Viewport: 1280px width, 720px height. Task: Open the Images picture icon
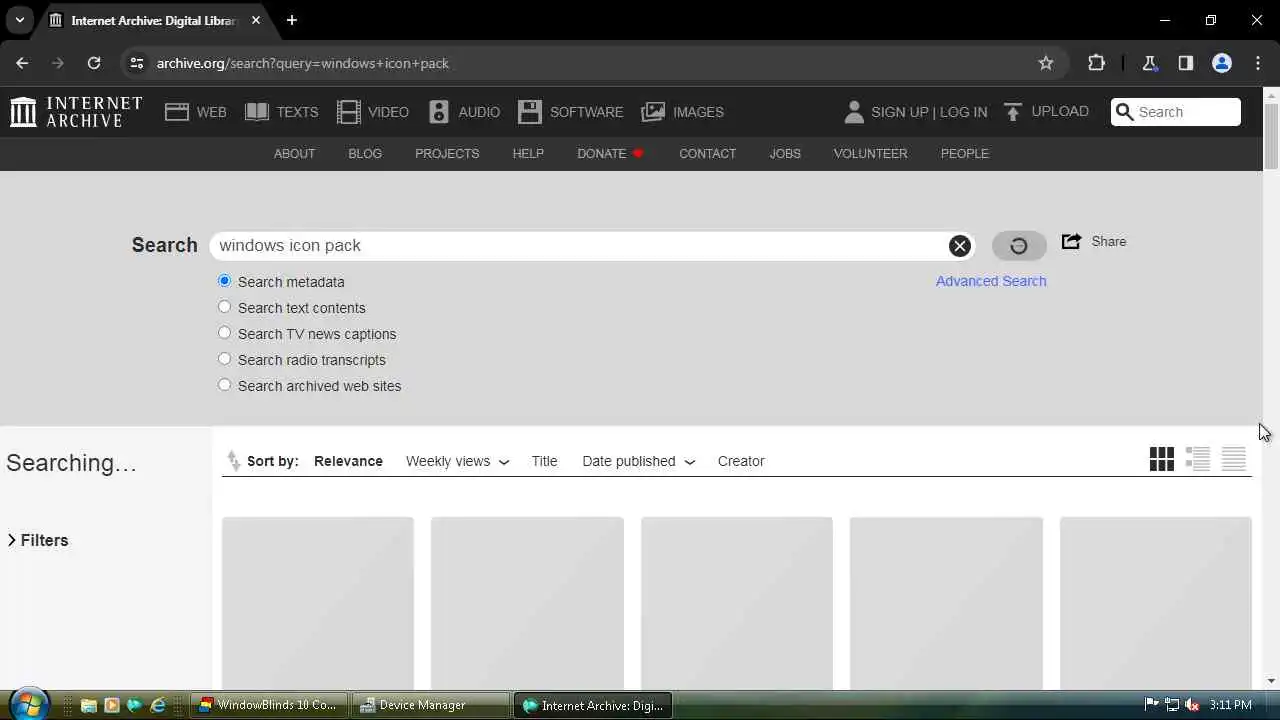coord(653,112)
